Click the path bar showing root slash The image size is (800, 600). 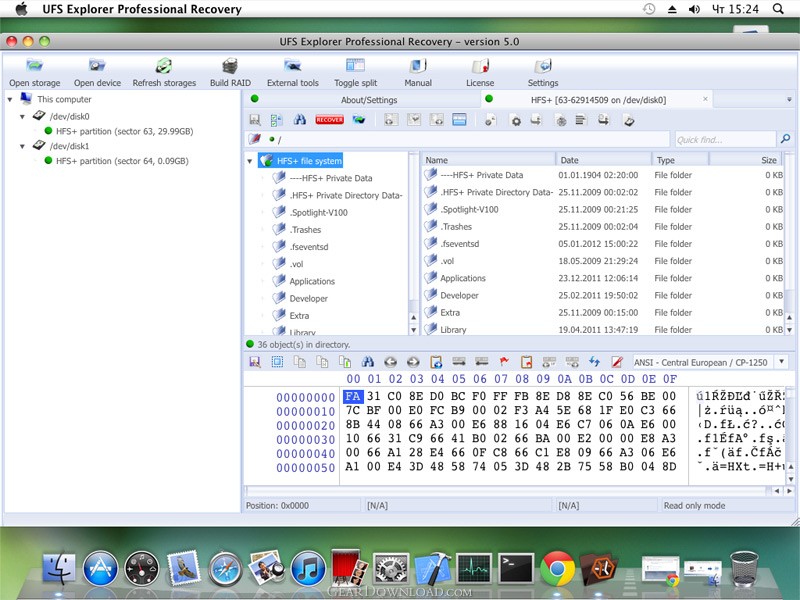[457, 139]
